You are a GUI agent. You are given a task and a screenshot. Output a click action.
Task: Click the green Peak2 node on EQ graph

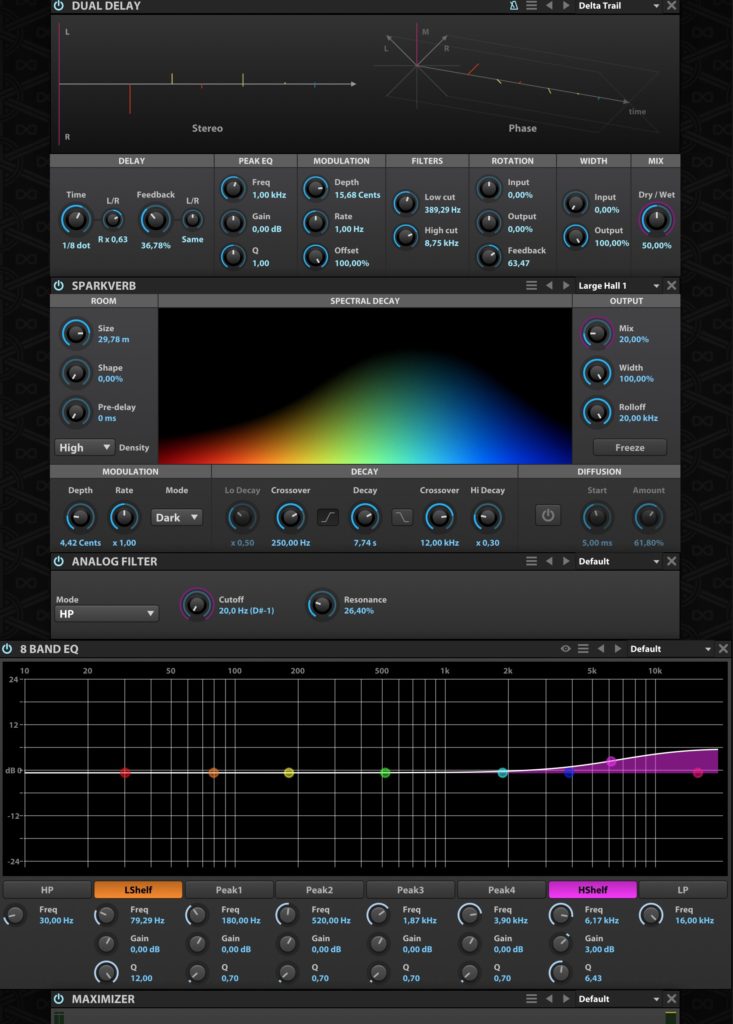coord(385,773)
